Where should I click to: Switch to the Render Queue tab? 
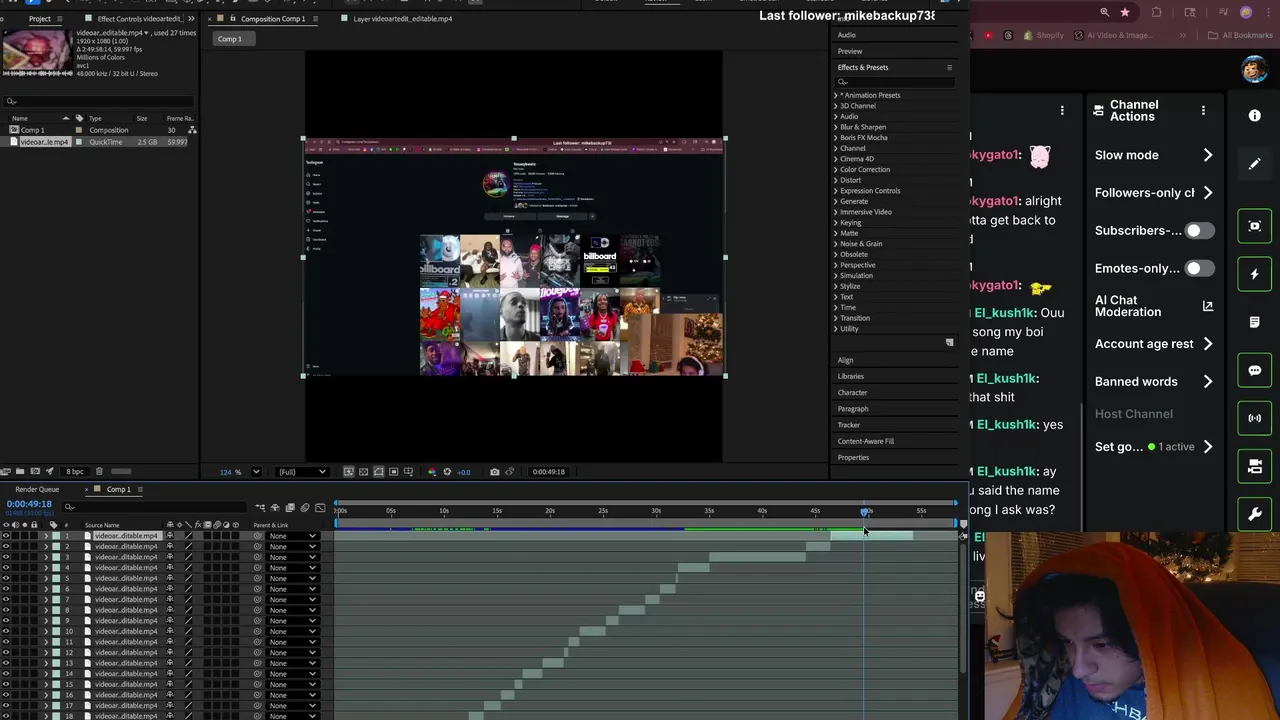37,489
